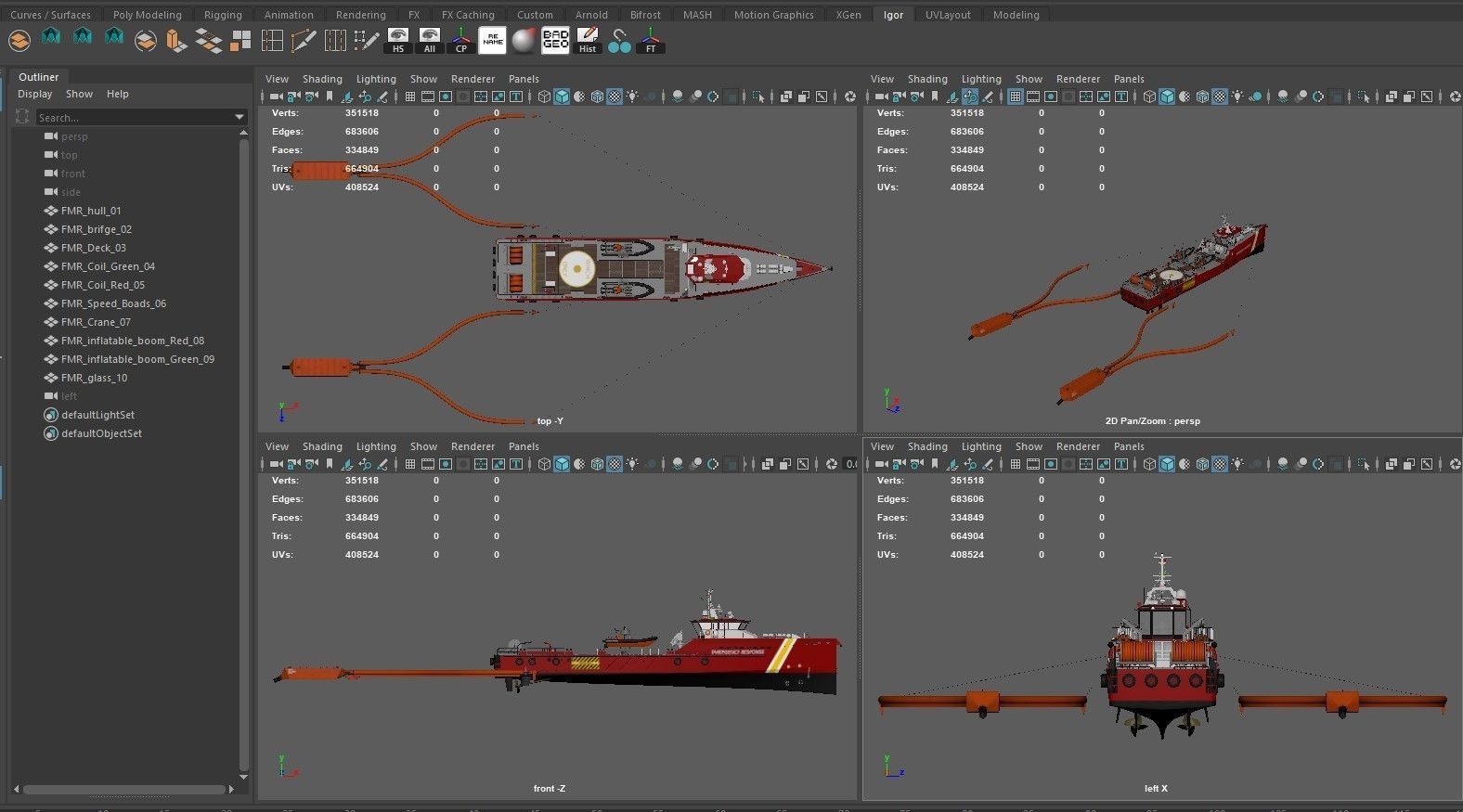
Task: Click select camera icon in persp panel
Action: pyautogui.click(x=880, y=97)
